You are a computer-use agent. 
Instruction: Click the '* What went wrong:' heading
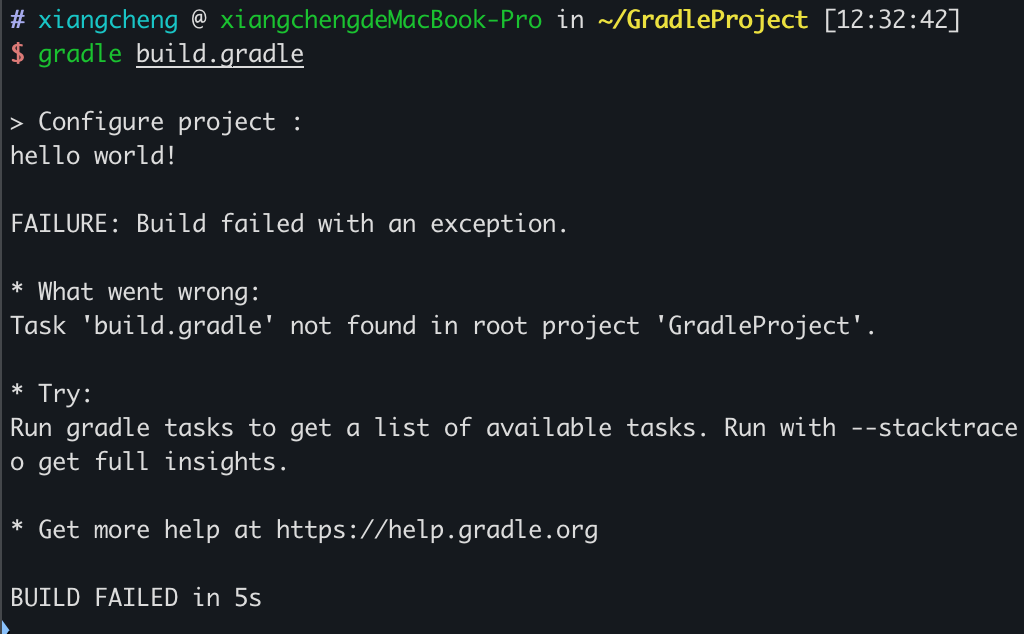pos(135,292)
